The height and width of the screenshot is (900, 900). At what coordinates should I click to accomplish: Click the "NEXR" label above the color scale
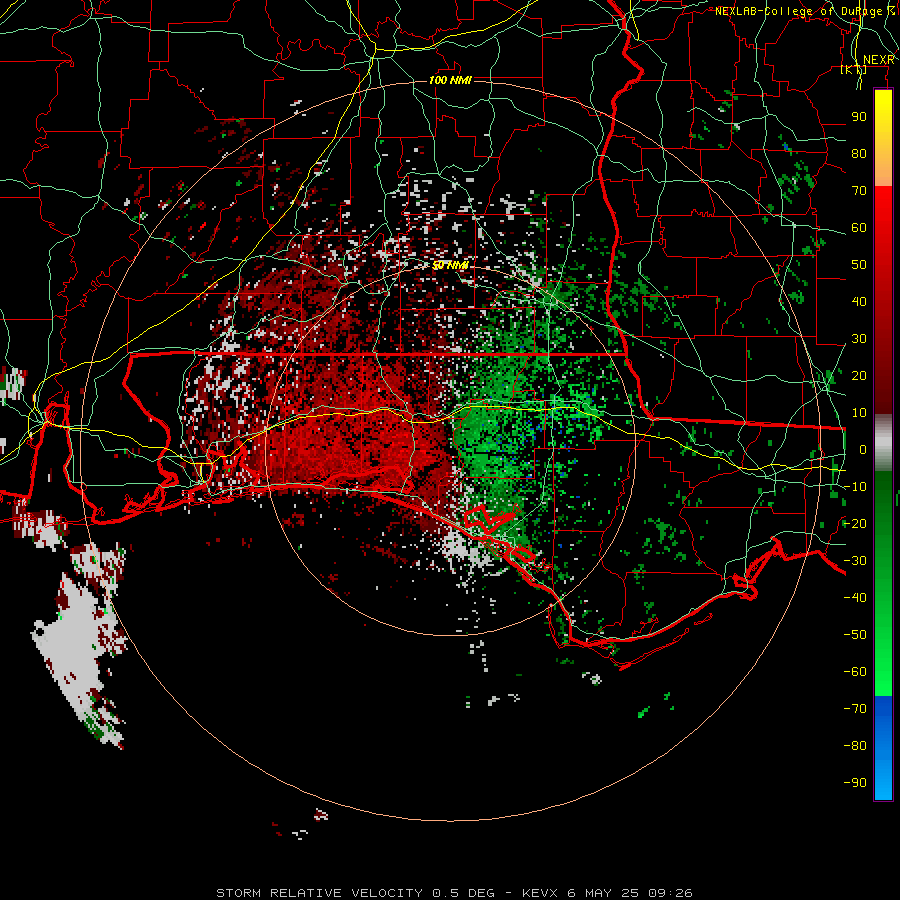(879, 60)
